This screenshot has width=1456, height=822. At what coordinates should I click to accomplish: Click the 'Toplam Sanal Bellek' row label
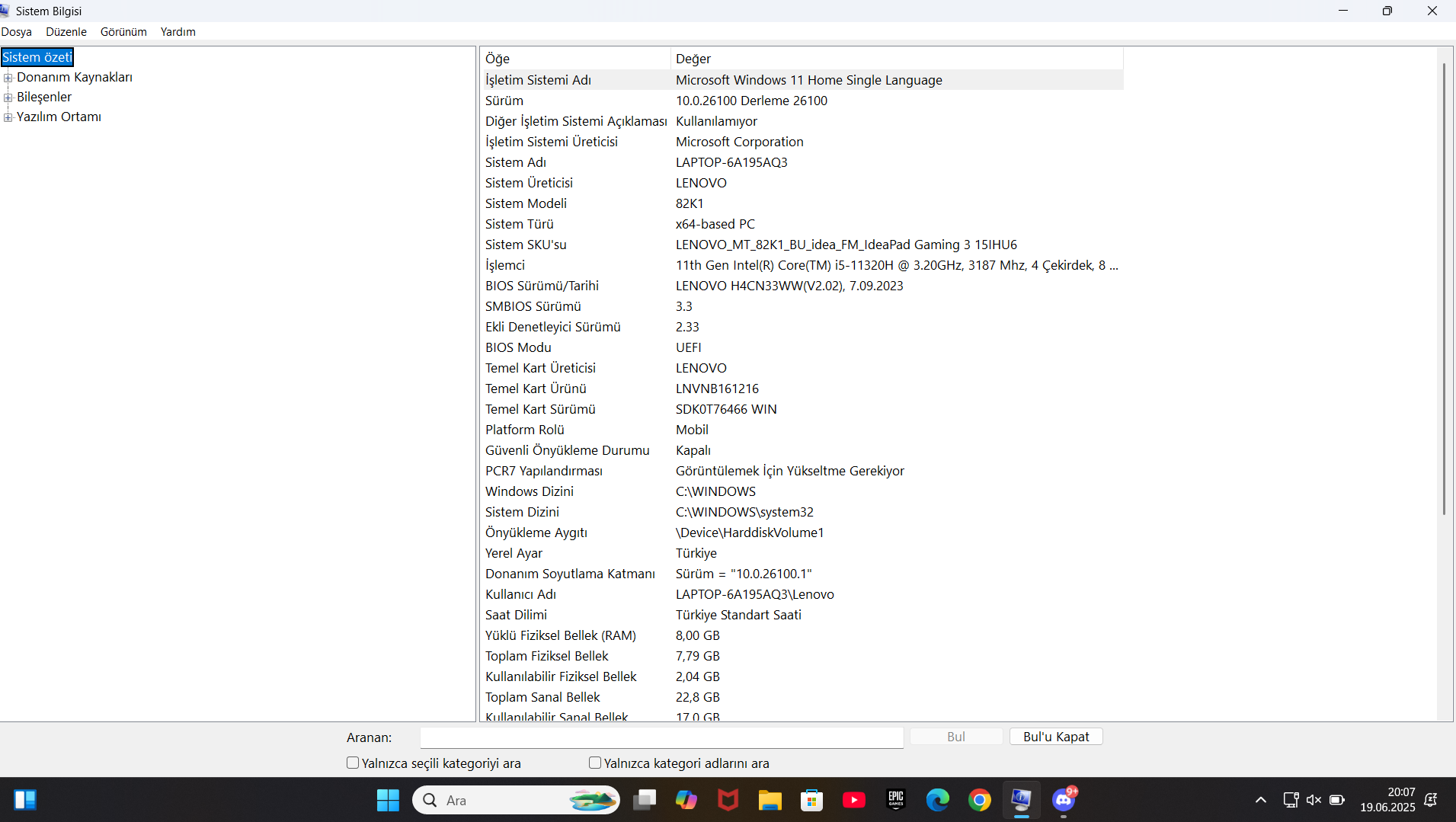[542, 697]
